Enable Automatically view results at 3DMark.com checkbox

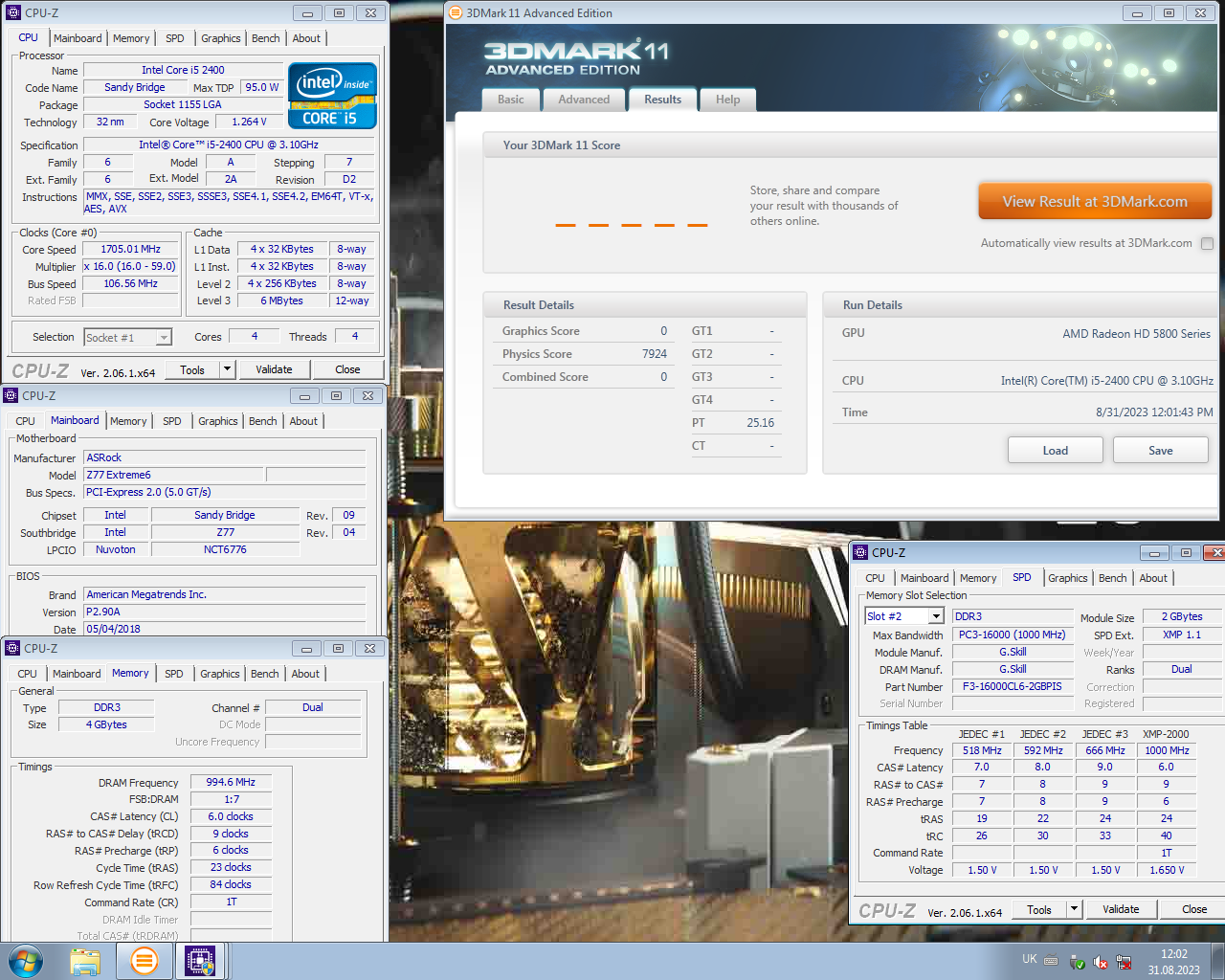(1207, 243)
